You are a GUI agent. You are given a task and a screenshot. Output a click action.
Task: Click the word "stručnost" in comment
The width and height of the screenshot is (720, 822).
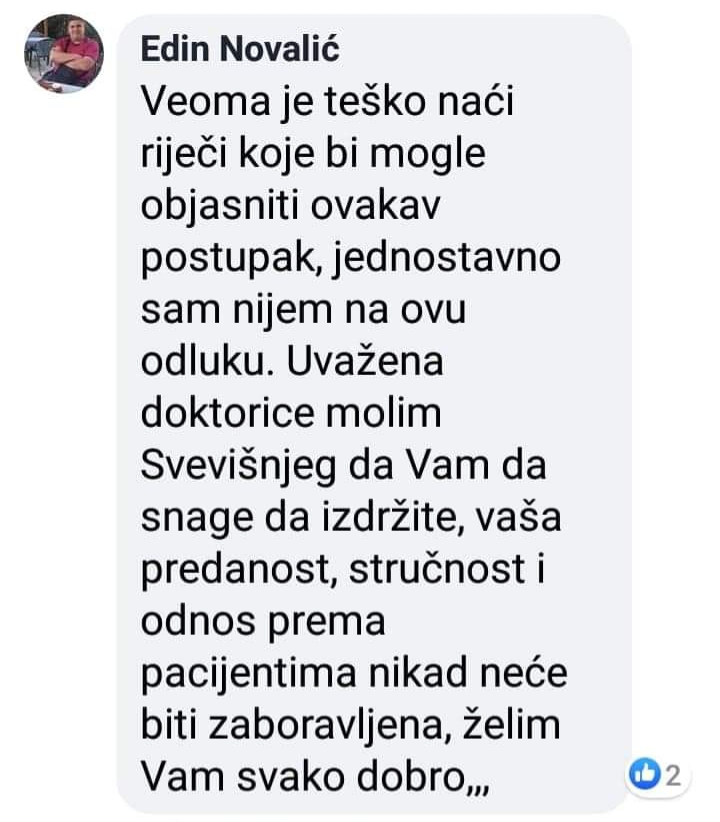(x=437, y=570)
